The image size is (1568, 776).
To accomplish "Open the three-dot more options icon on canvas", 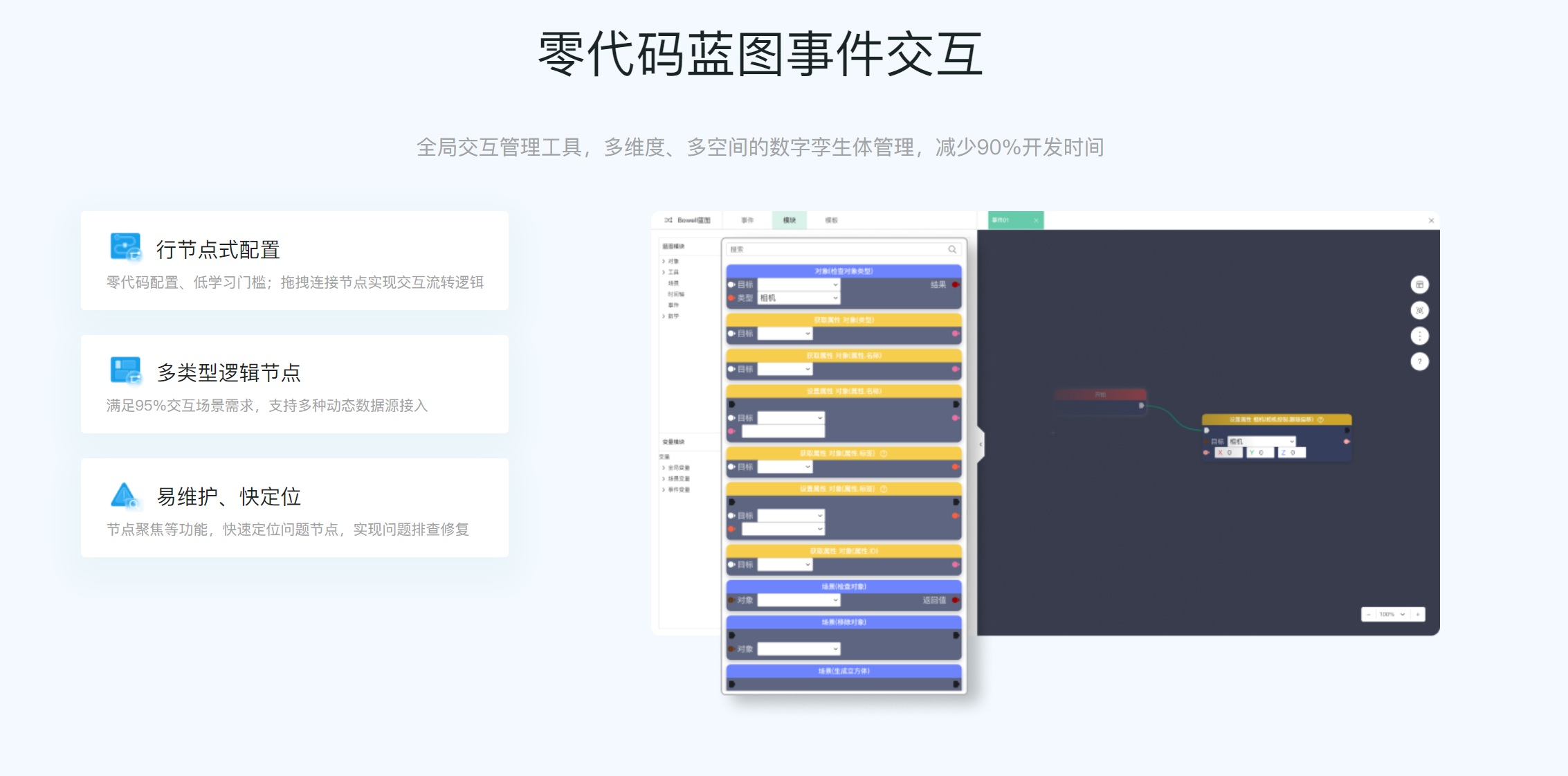I will tap(1420, 336).
